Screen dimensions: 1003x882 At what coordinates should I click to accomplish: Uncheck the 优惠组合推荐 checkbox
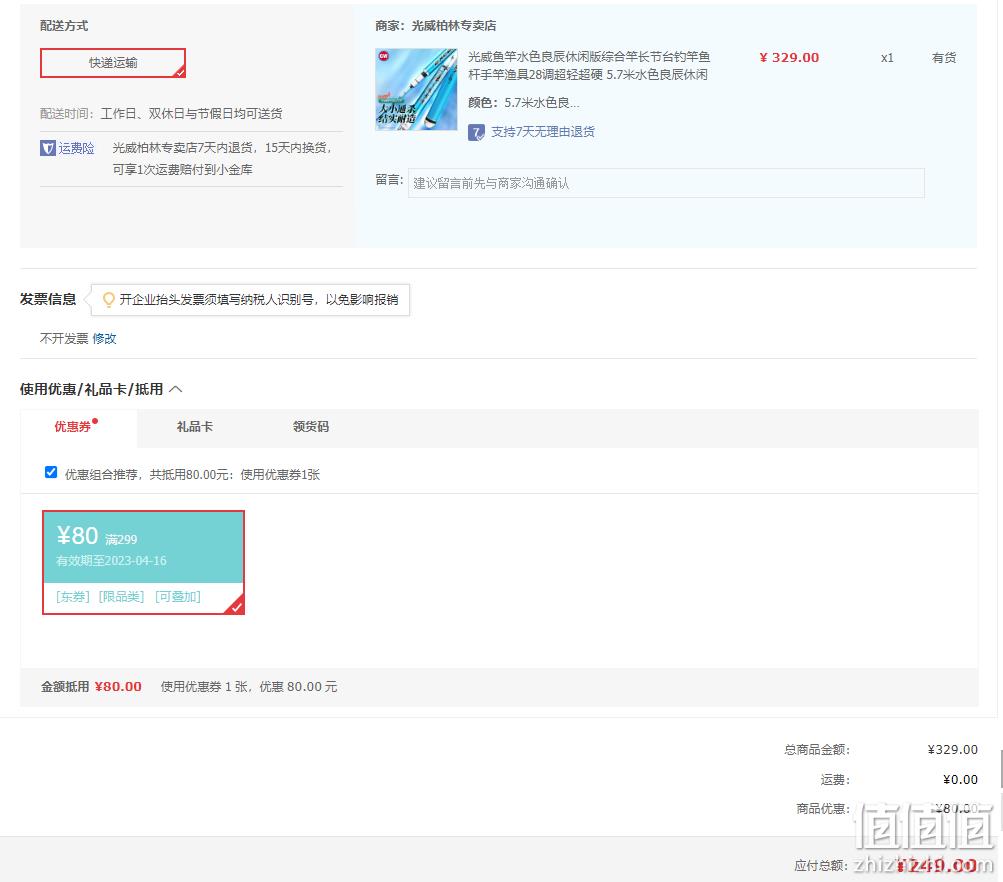(51, 472)
